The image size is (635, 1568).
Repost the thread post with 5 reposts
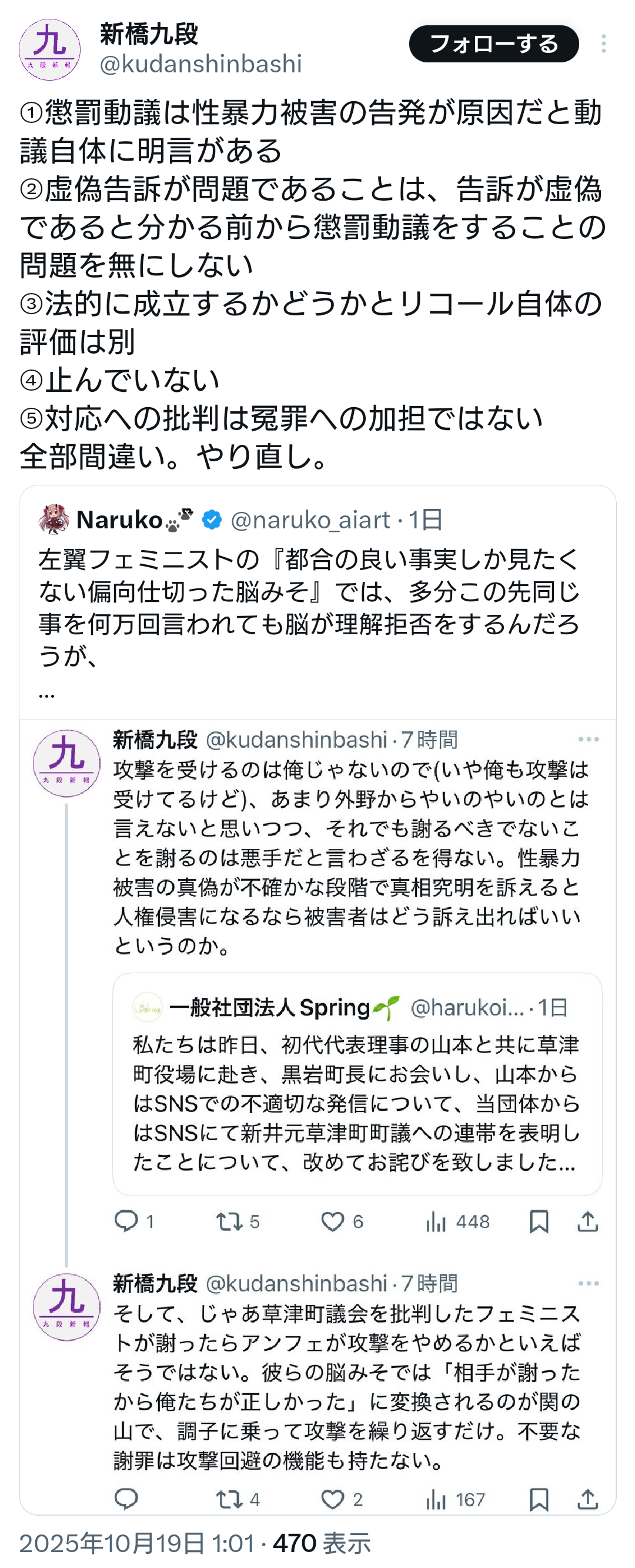pos(230,1221)
